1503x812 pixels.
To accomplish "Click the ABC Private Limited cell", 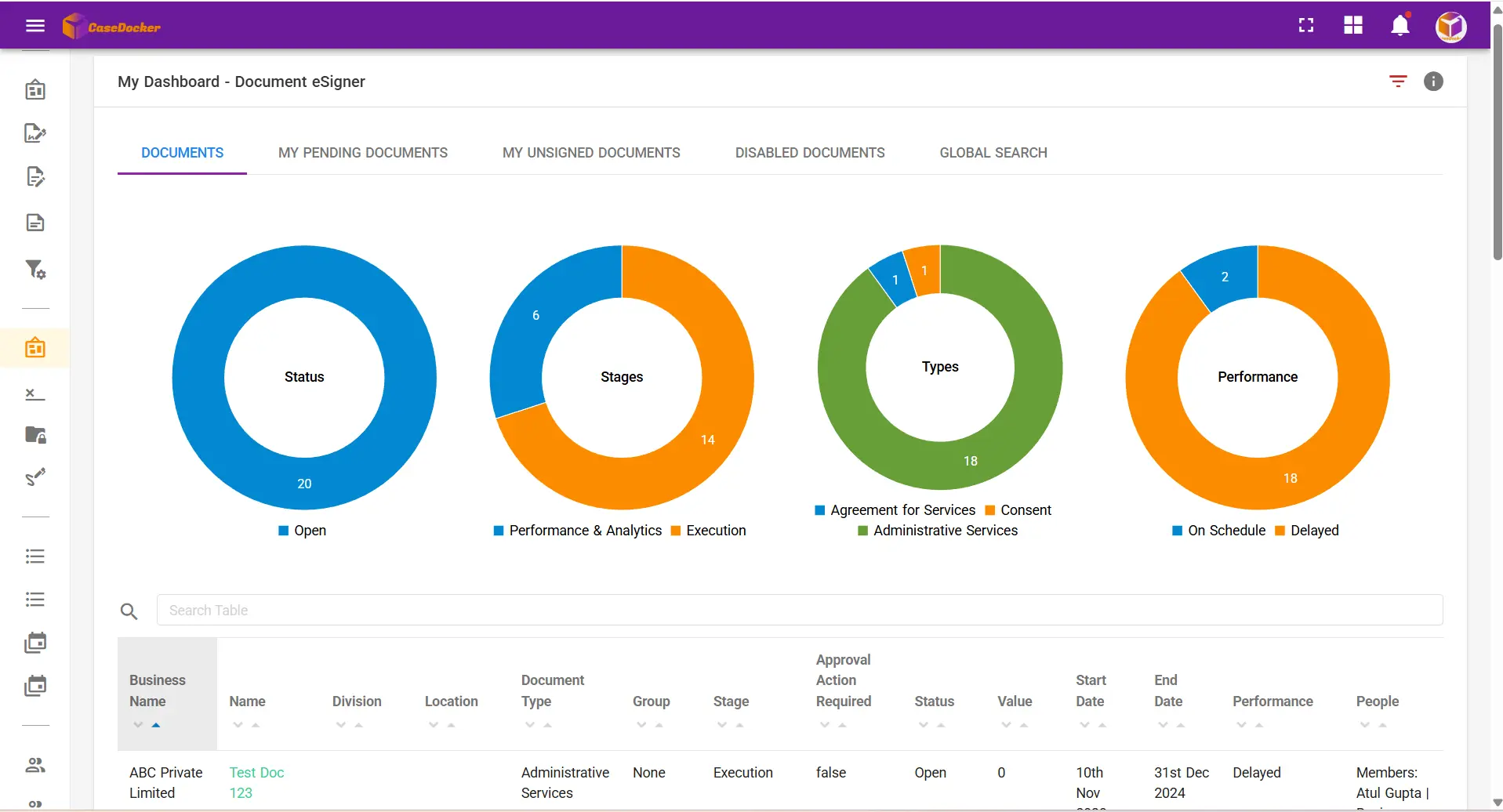I will click(166, 782).
